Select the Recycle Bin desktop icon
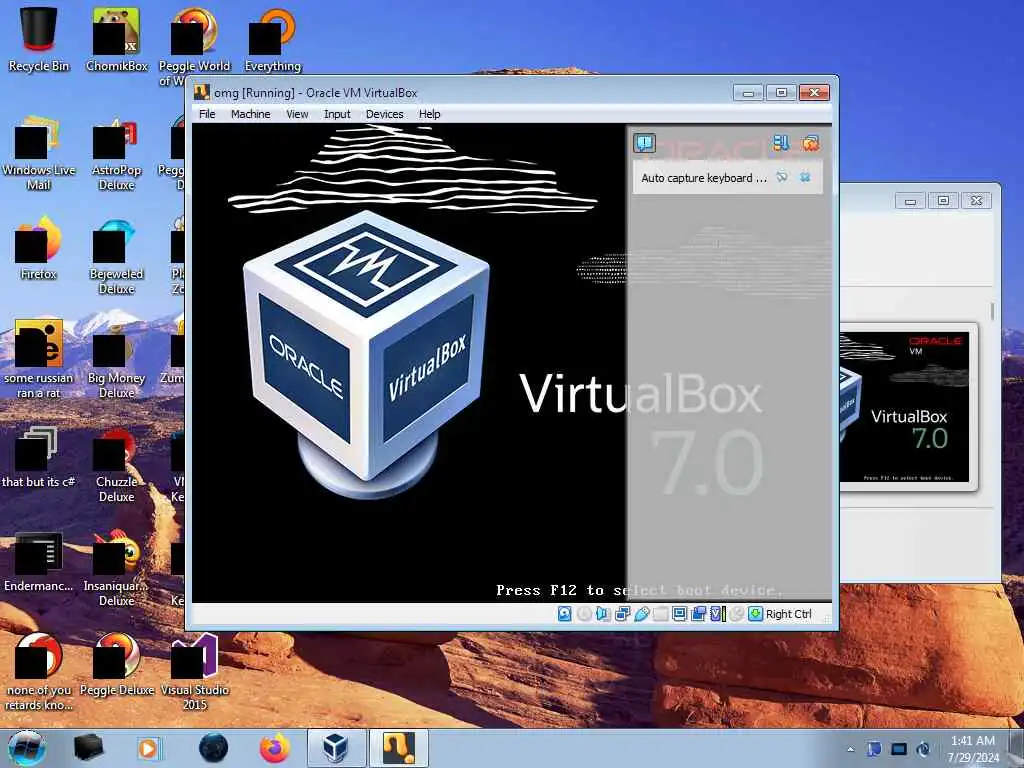 [x=39, y=39]
